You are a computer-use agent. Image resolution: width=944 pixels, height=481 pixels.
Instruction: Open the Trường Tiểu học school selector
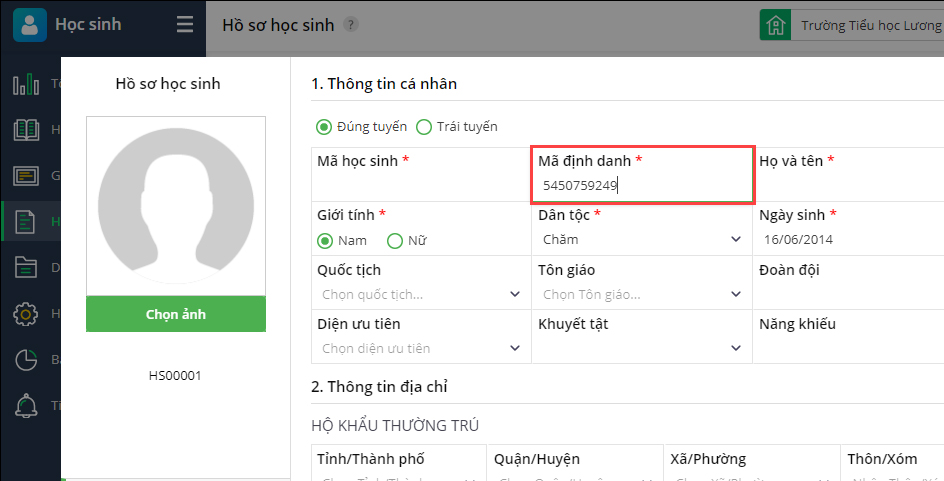[867, 25]
